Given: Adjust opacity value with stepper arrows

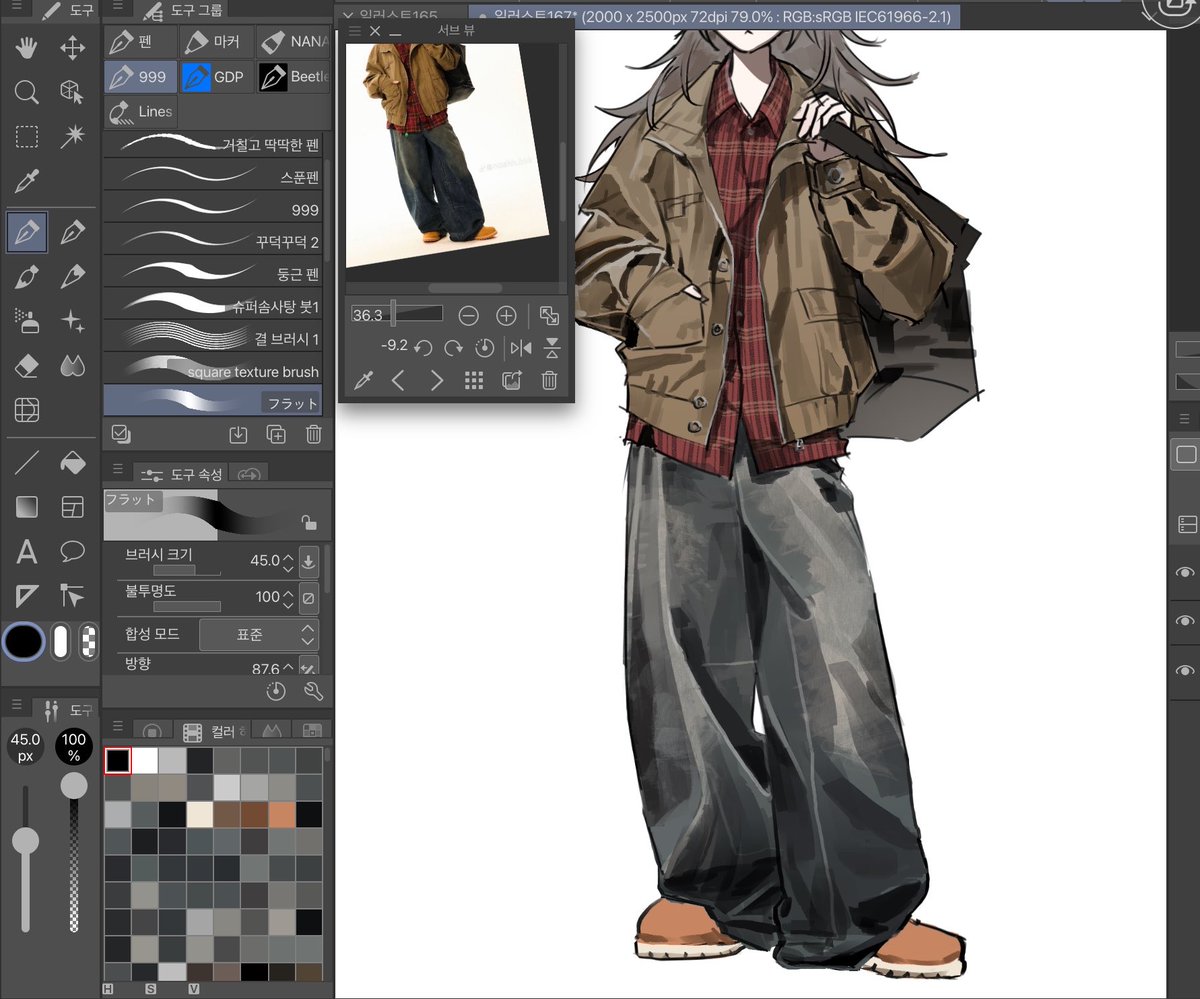Looking at the screenshot, I should click(289, 598).
